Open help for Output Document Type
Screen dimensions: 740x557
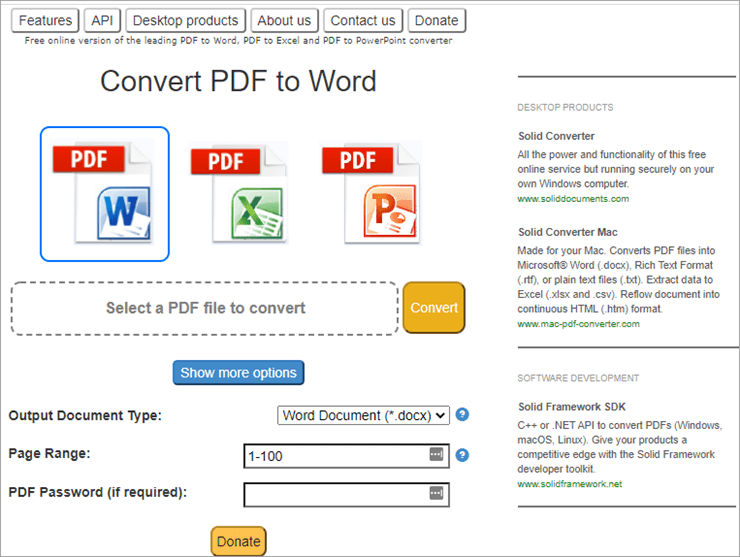[462, 415]
